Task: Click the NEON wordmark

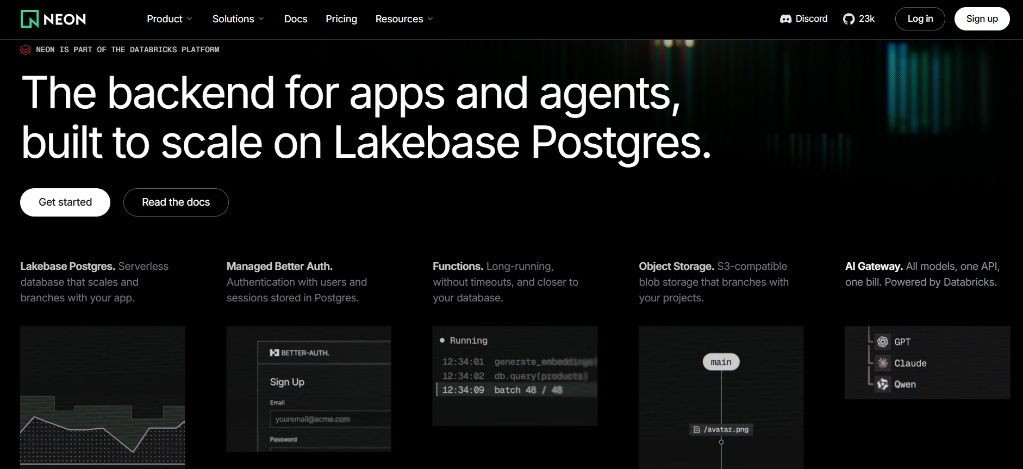Action: tap(65, 19)
